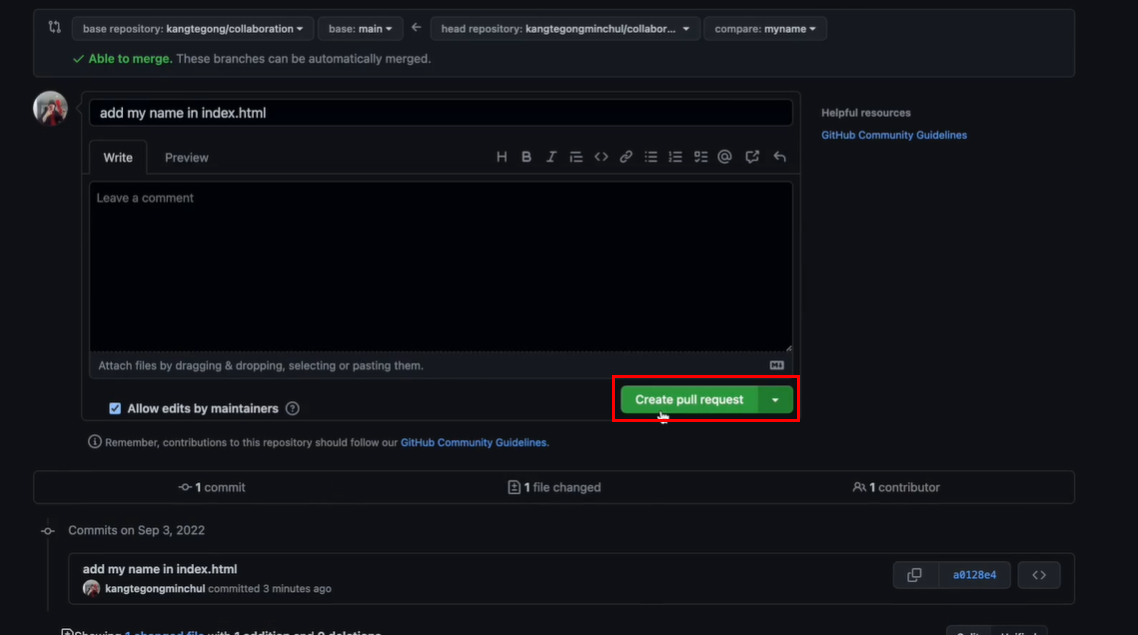Image resolution: width=1138 pixels, height=635 pixels.
Task: Open kangtegongminchul profile link
Action: pyautogui.click(x=155, y=589)
